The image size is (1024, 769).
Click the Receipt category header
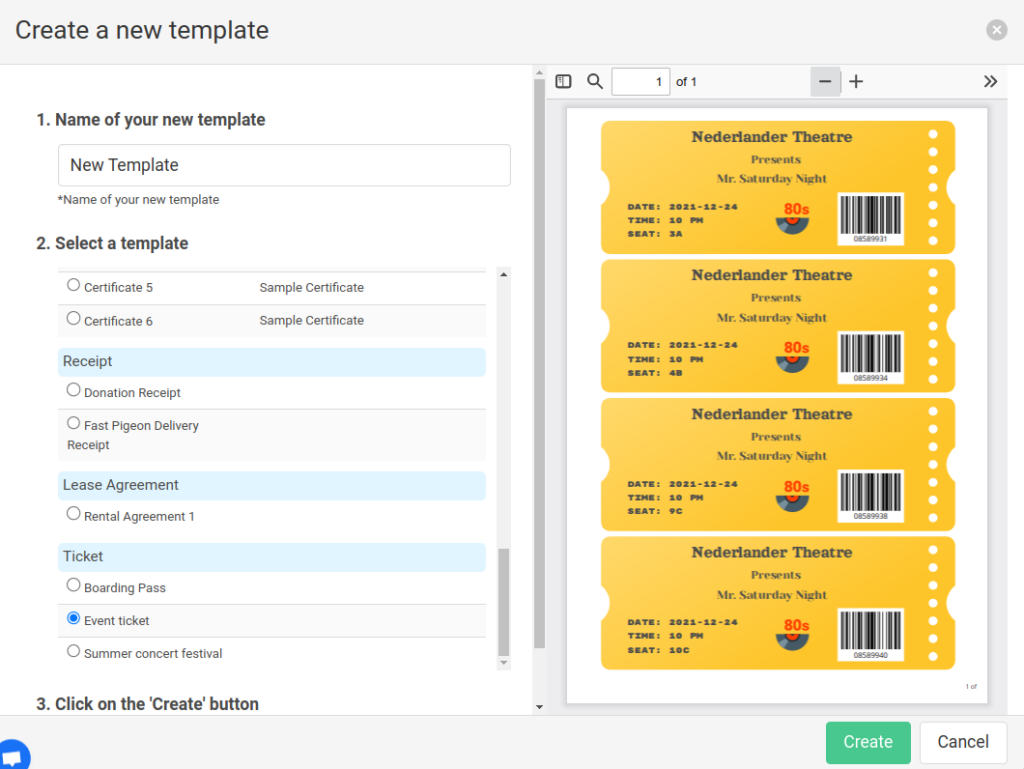[272, 361]
